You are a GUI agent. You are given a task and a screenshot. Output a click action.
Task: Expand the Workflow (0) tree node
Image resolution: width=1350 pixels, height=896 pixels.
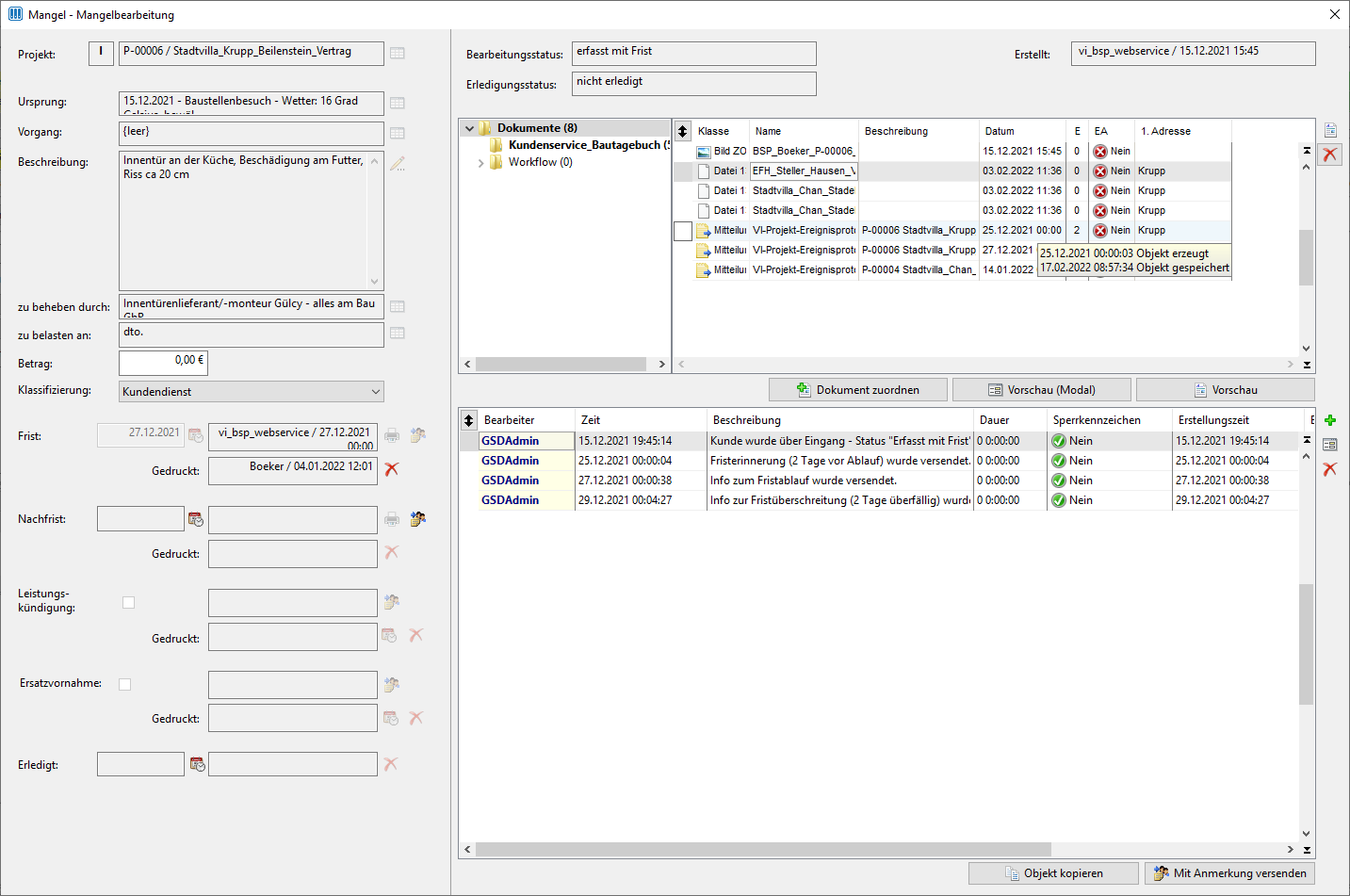point(480,163)
